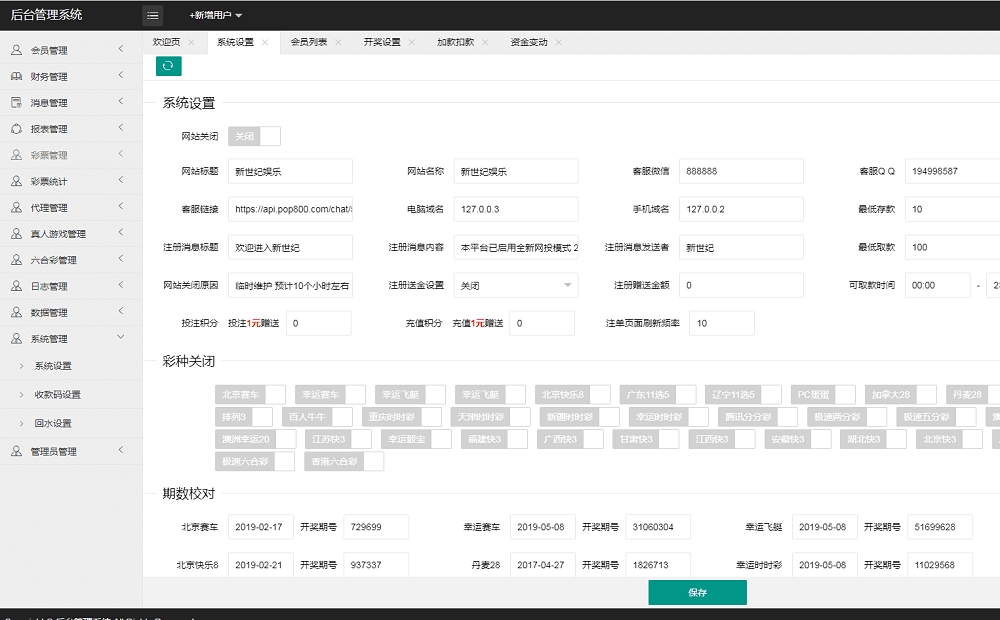Screen dimensions: 1000x620
Task: Expand the 代理管理 sidebar menu
Action: coord(66,208)
